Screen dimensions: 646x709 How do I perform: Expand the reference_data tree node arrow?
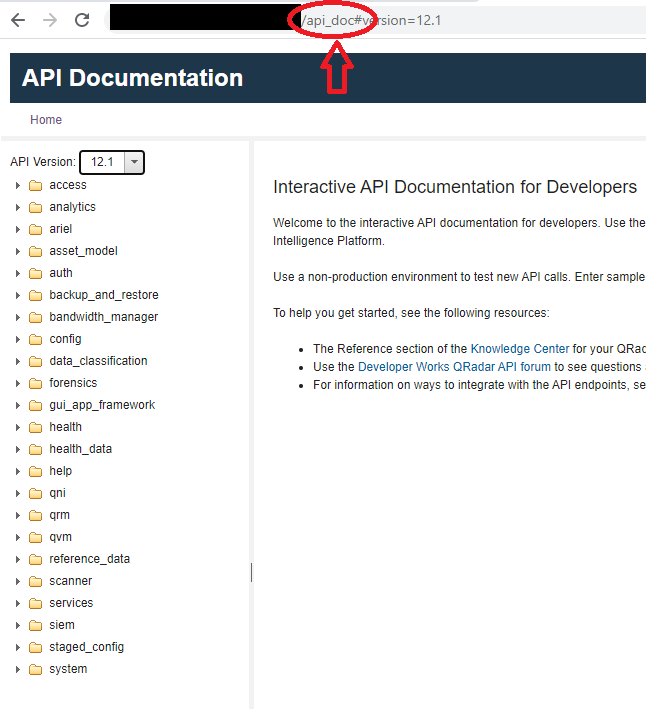click(x=18, y=559)
